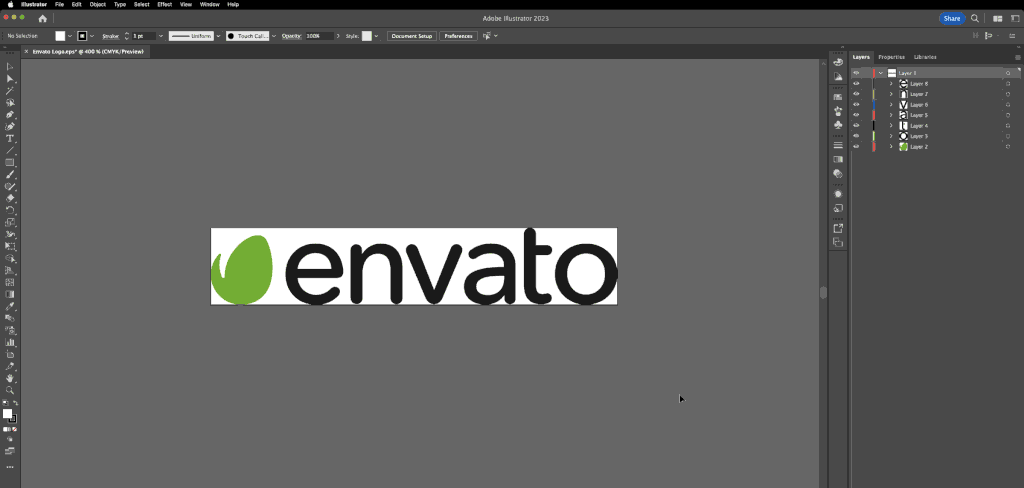1024x488 pixels.
Task: Toggle visibility of Layer 2
Action: pos(856,146)
